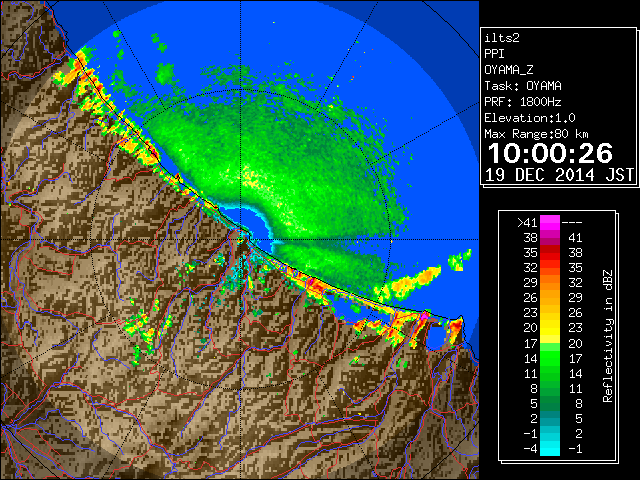Select the 'Elevation:1.0' text
This screenshot has height=480, width=640.
pyautogui.click(x=530, y=118)
